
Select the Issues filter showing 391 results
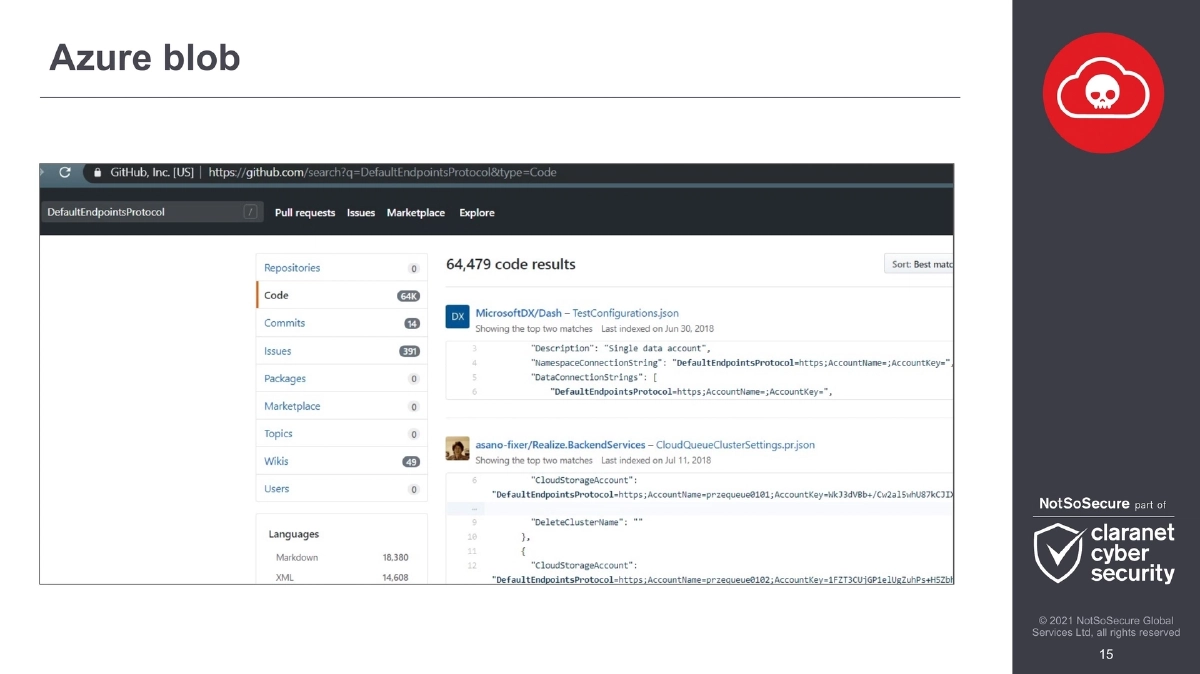(278, 351)
